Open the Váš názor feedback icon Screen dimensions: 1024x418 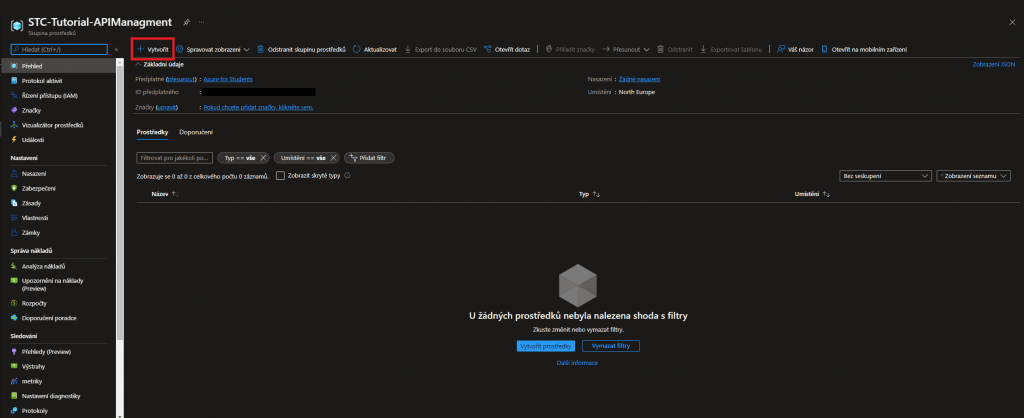pos(780,48)
